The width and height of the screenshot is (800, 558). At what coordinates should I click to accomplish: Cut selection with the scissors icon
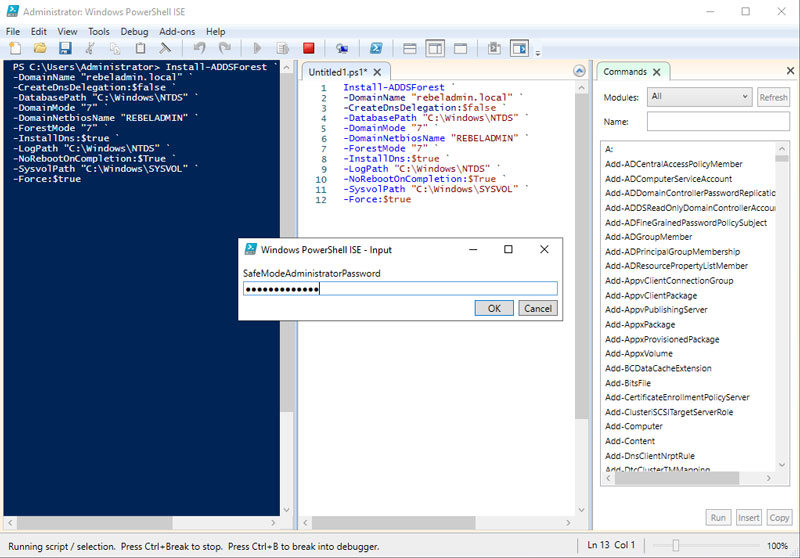[90, 48]
